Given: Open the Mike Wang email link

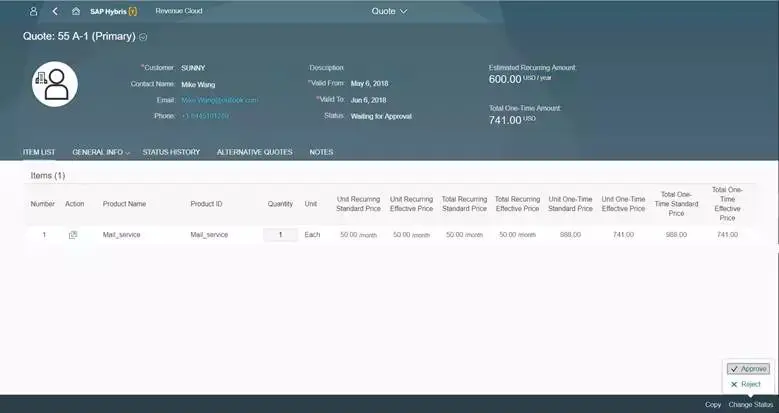Looking at the screenshot, I should [x=220, y=100].
